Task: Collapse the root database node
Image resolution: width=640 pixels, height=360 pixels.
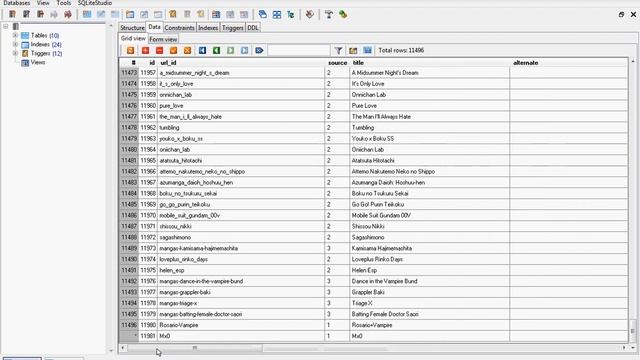Action: point(6,27)
